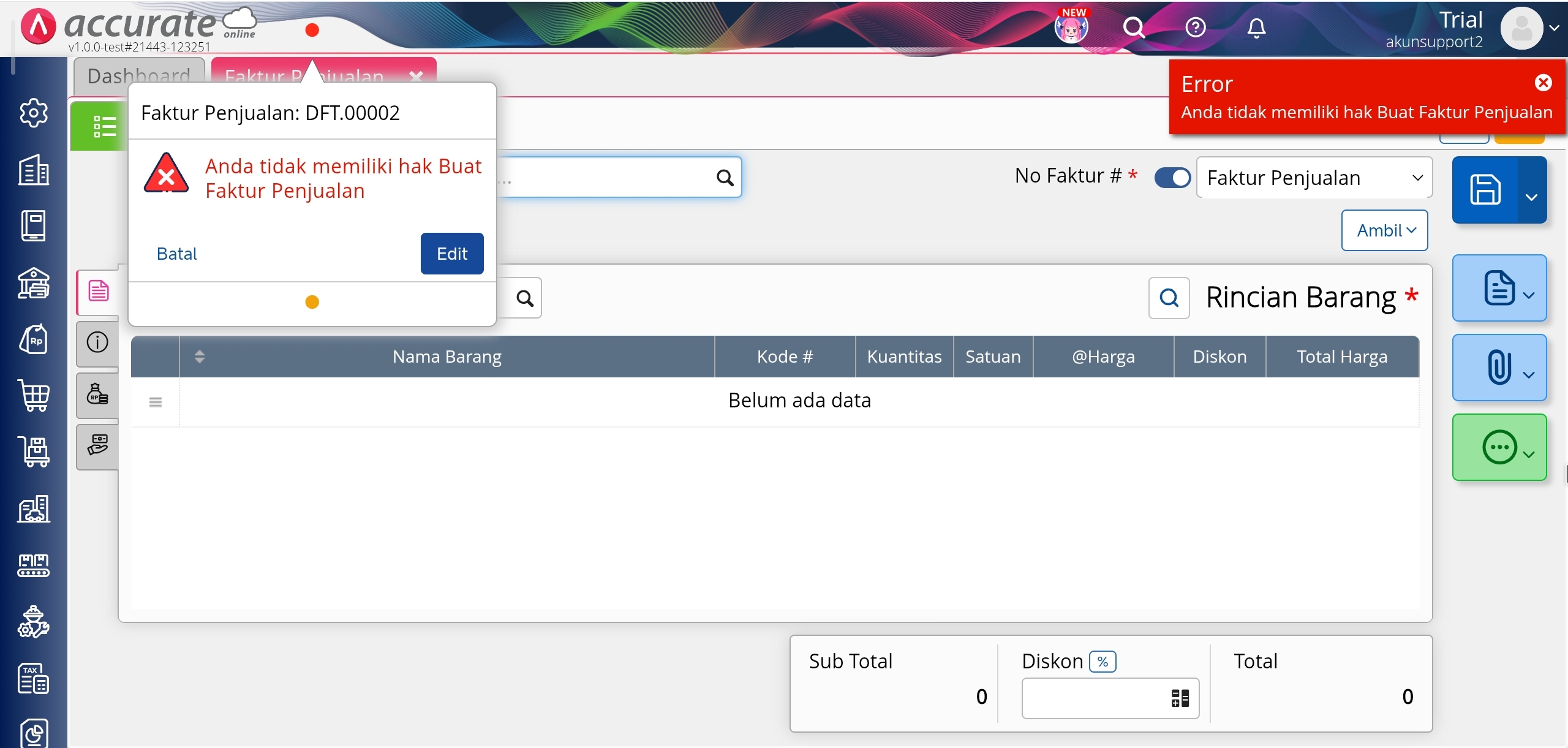
Task: Expand the arrow beside the save button
Action: pyautogui.click(x=1532, y=197)
